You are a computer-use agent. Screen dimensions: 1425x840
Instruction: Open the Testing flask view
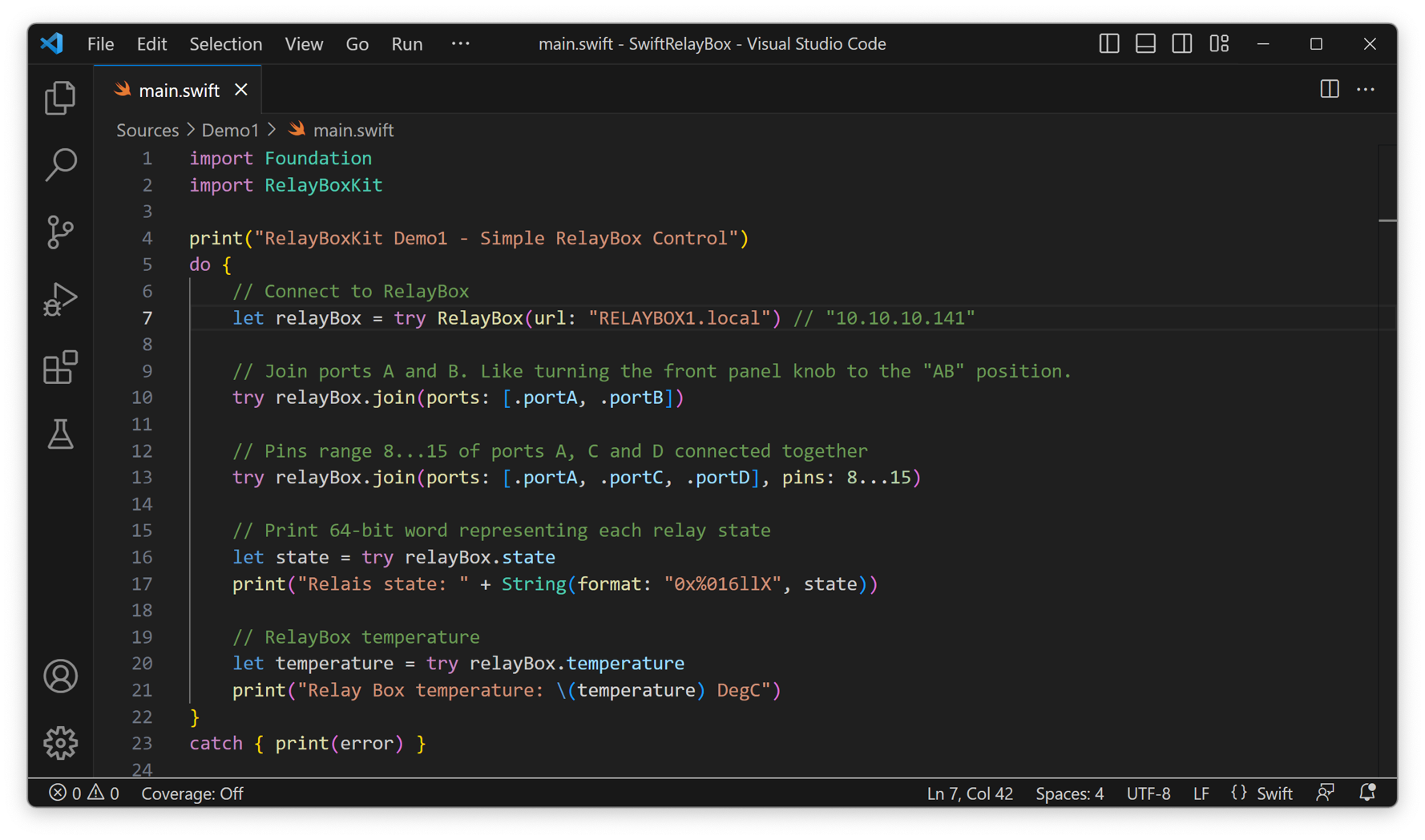(60, 434)
